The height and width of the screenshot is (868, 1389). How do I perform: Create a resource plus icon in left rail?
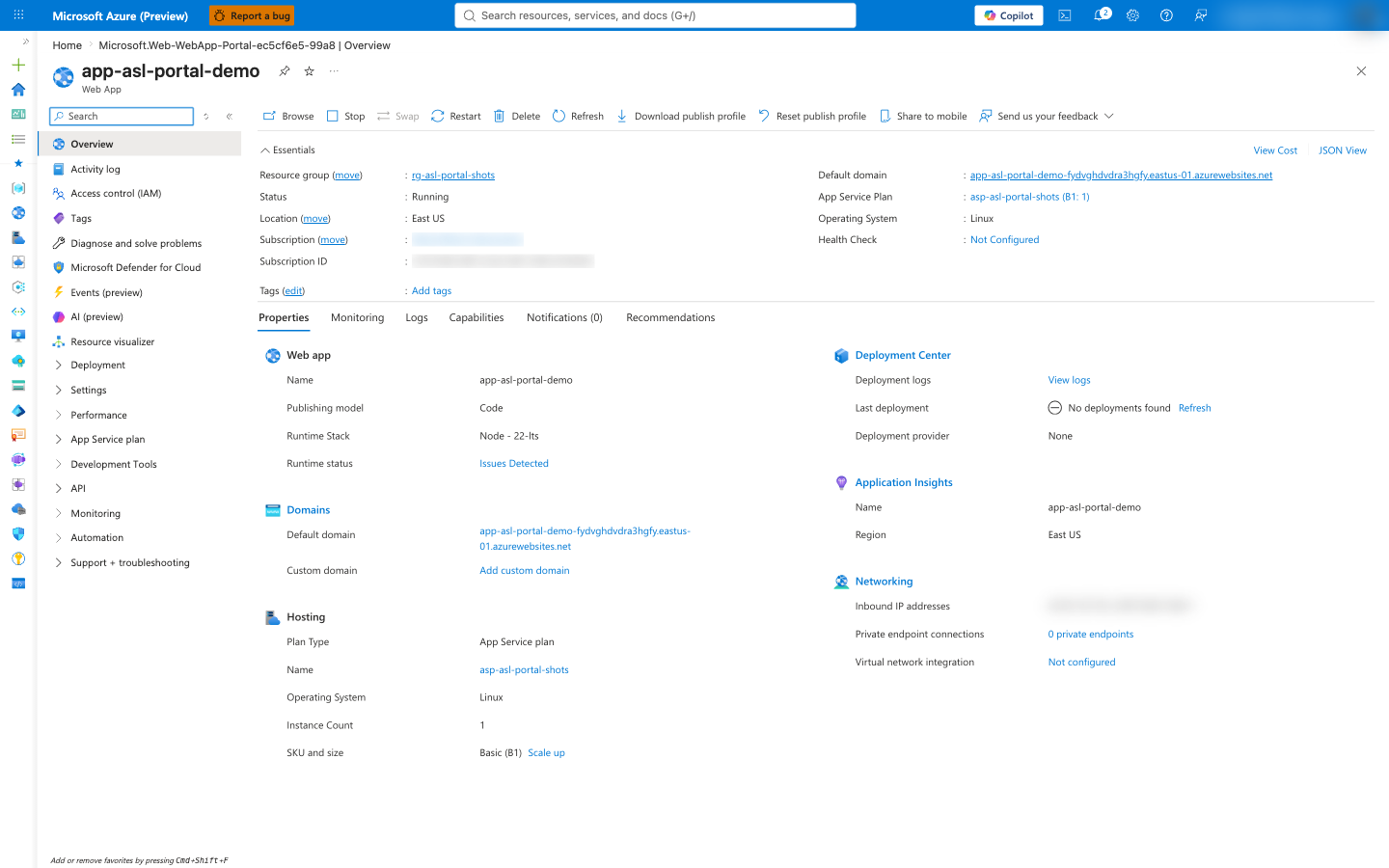pos(18,65)
